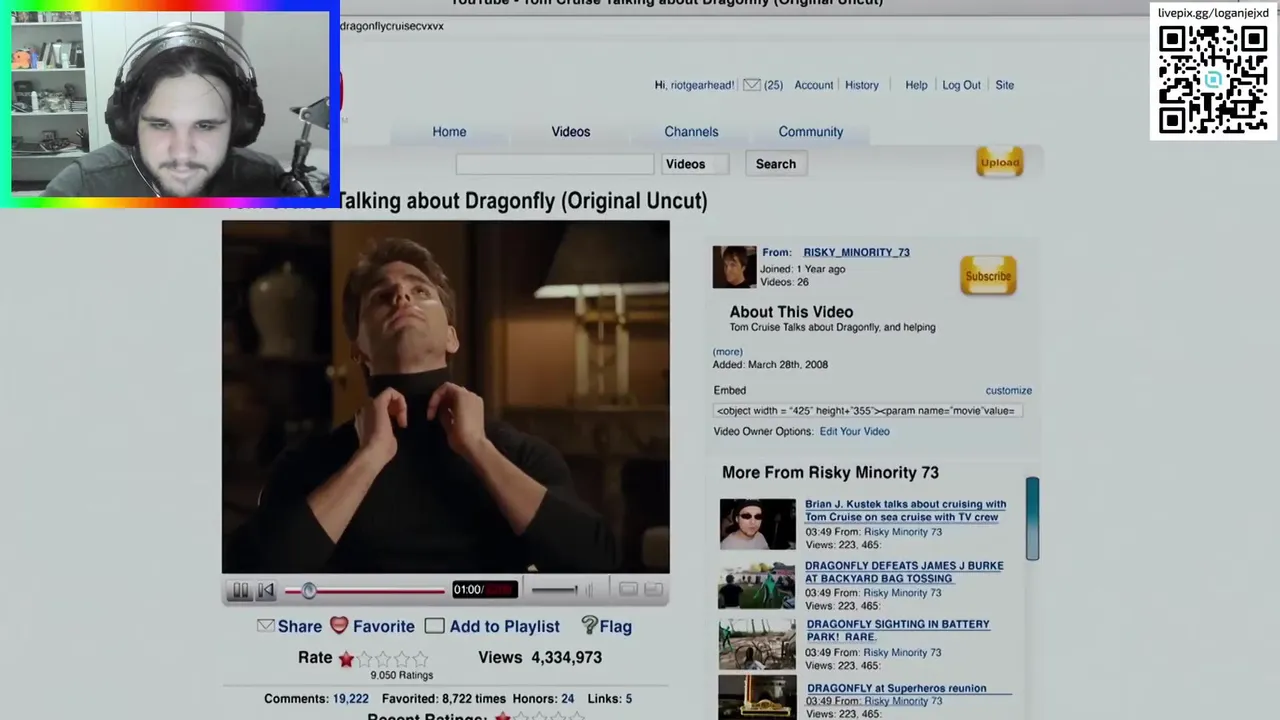Rate the video one star

[x=346, y=659]
